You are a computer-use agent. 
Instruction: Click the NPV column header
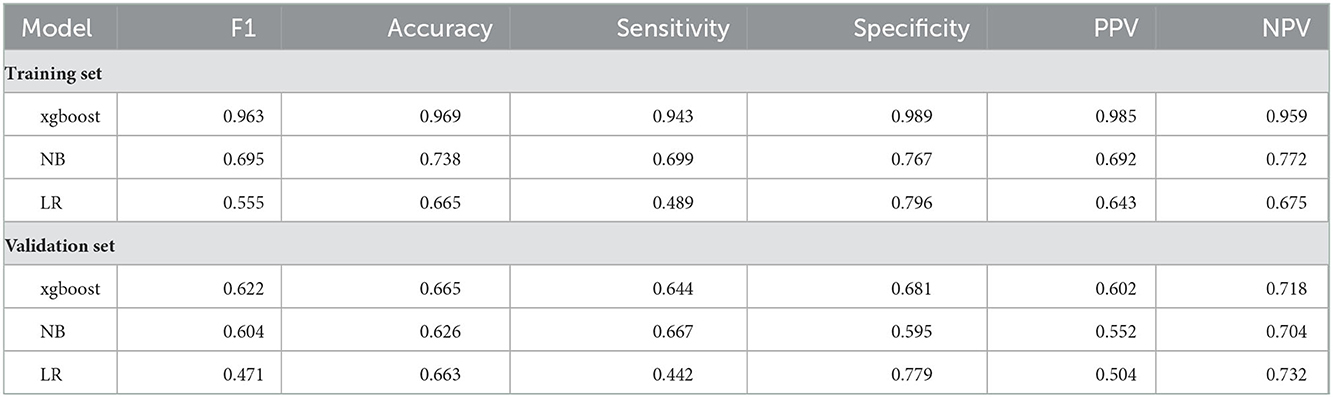tap(1285, 29)
